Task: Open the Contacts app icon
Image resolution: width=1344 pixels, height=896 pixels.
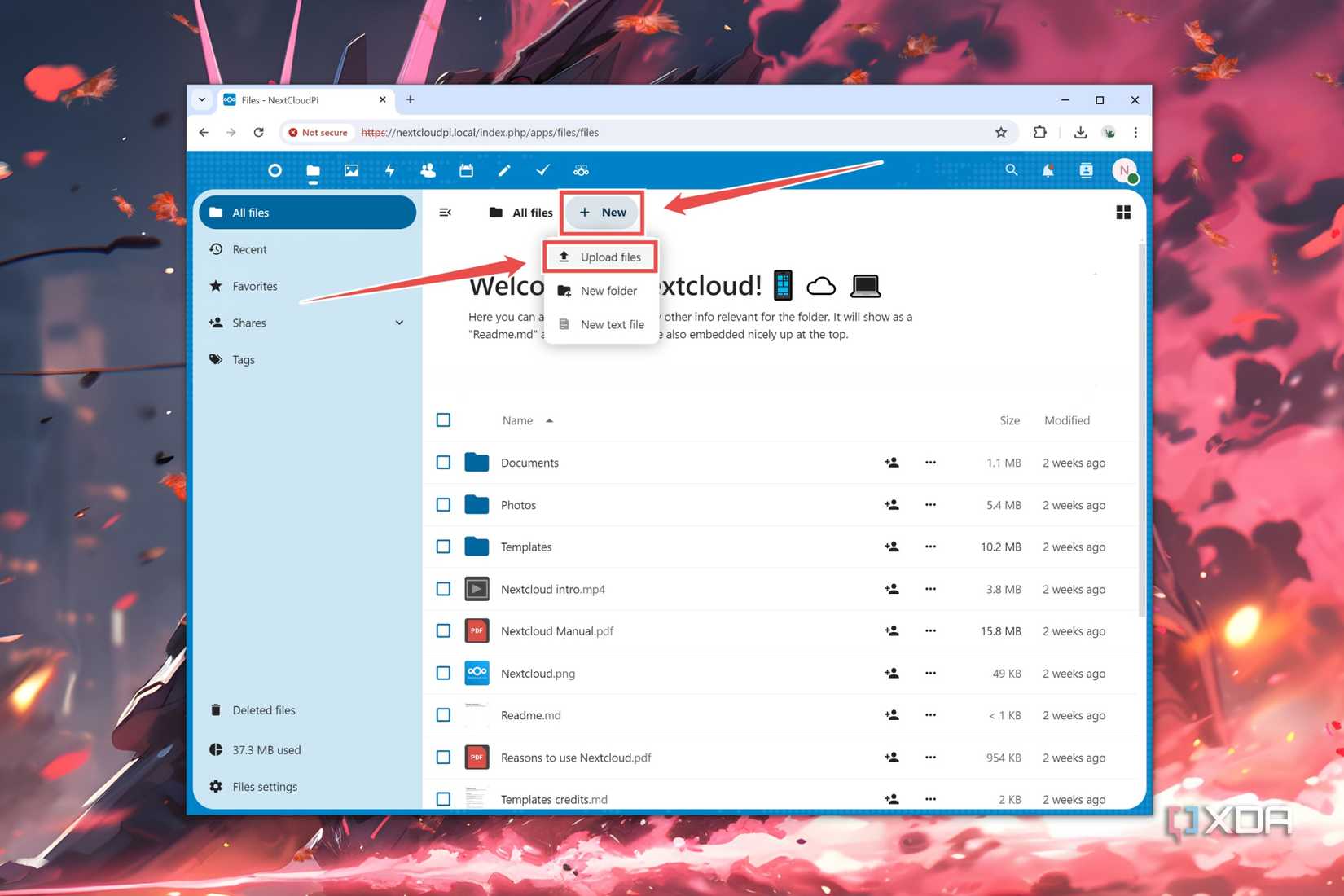Action: tap(428, 170)
